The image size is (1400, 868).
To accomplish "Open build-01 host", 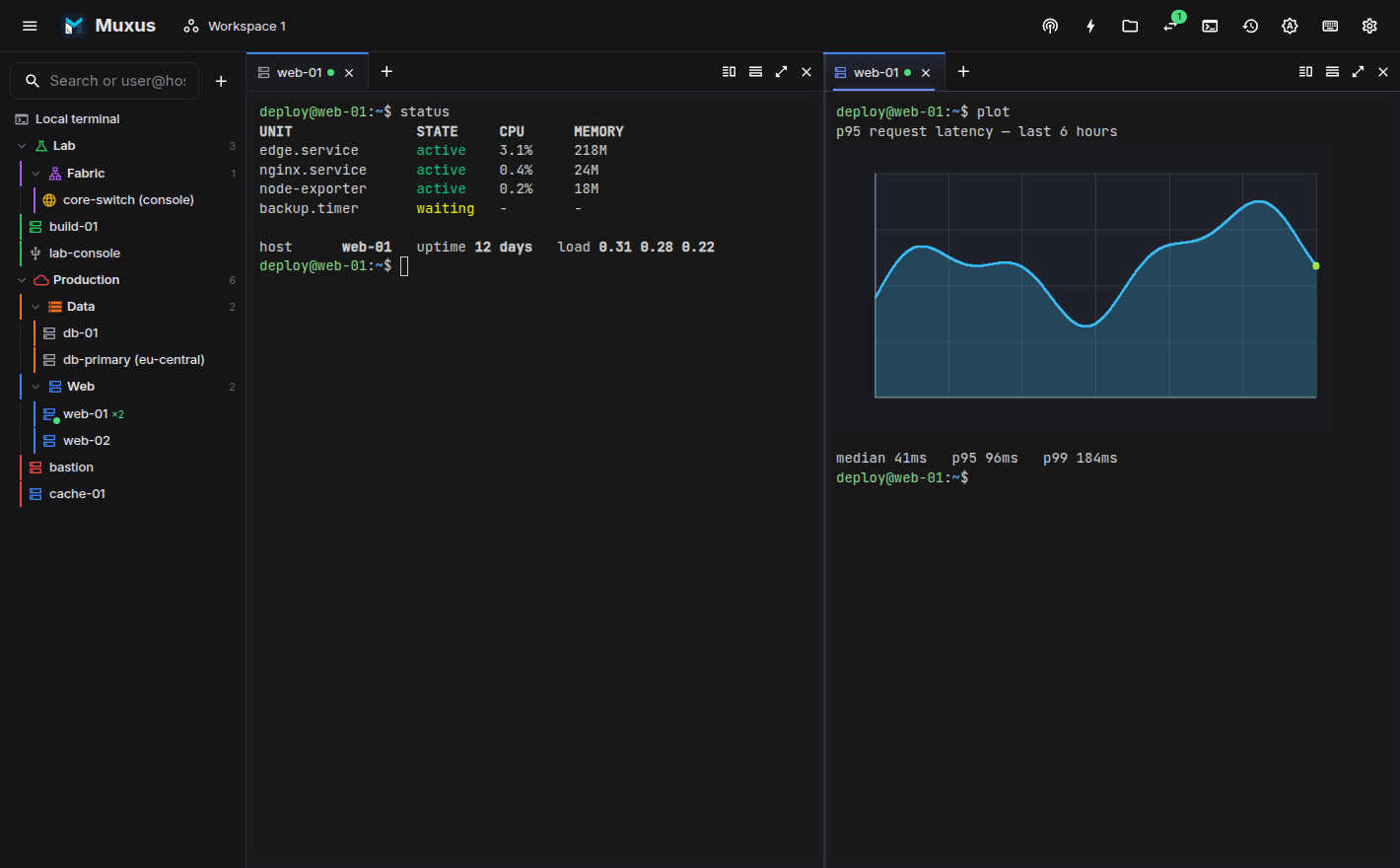I will 73,227.
